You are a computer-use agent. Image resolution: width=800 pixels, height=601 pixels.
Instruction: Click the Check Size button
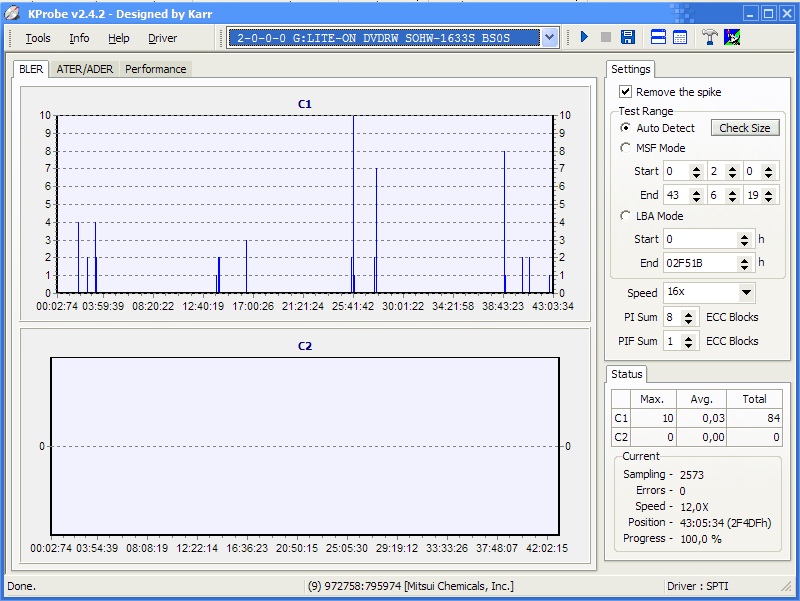click(x=743, y=128)
